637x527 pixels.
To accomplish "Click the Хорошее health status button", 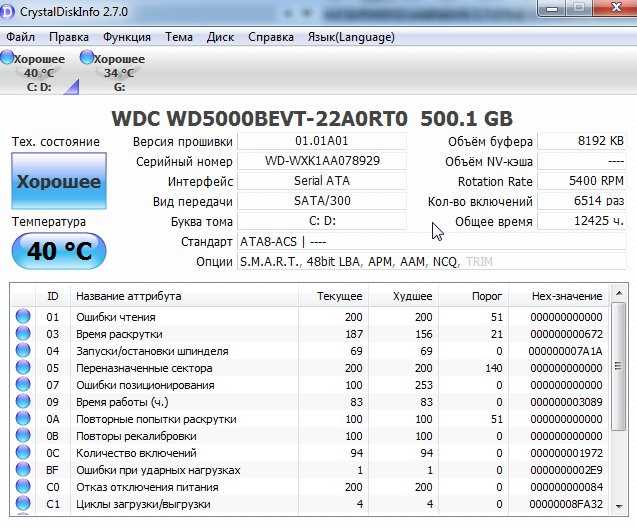I will click(59, 181).
